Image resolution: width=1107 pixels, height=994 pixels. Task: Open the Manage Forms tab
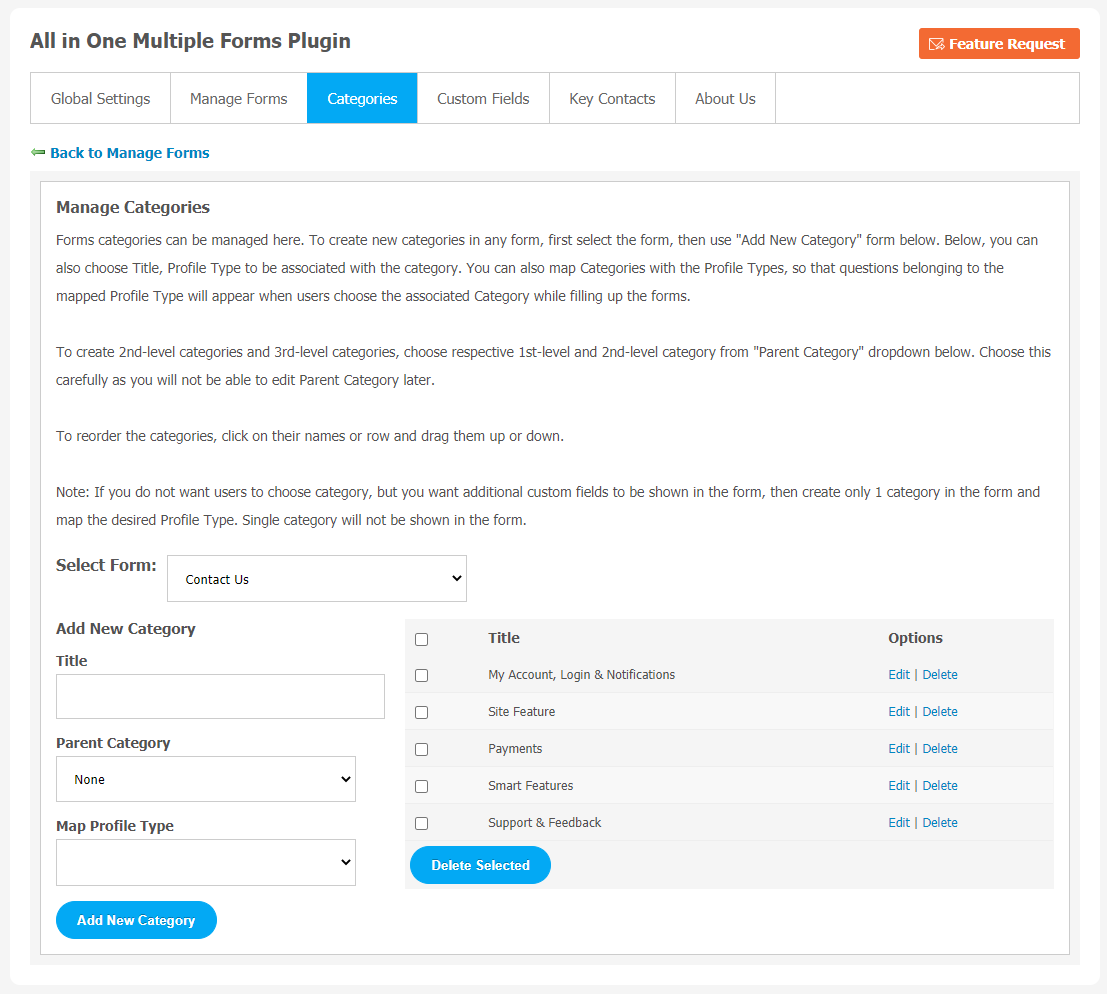(x=238, y=99)
